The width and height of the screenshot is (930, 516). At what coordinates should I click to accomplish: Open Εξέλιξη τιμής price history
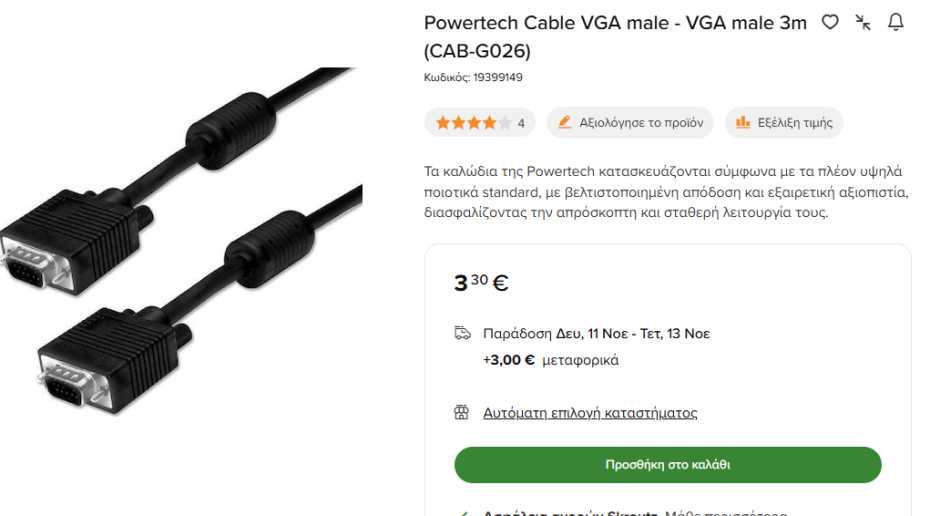[x=784, y=123]
